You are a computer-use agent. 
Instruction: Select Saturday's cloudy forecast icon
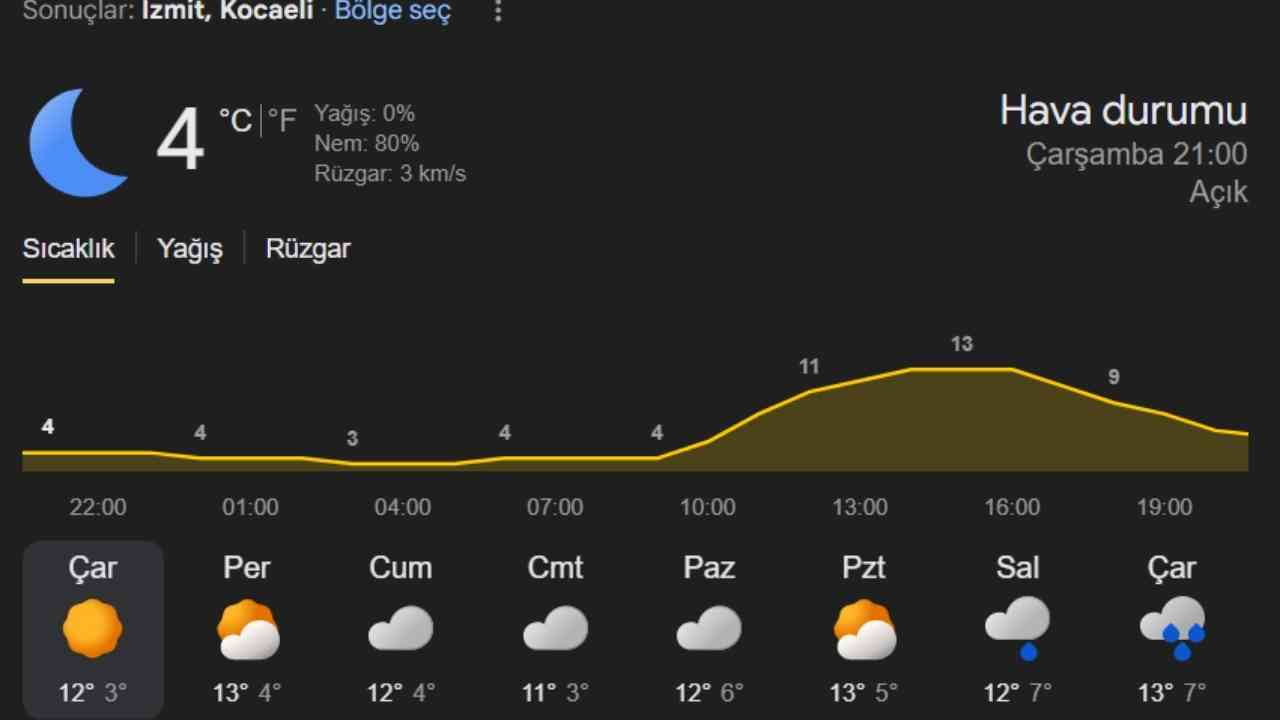(555, 629)
